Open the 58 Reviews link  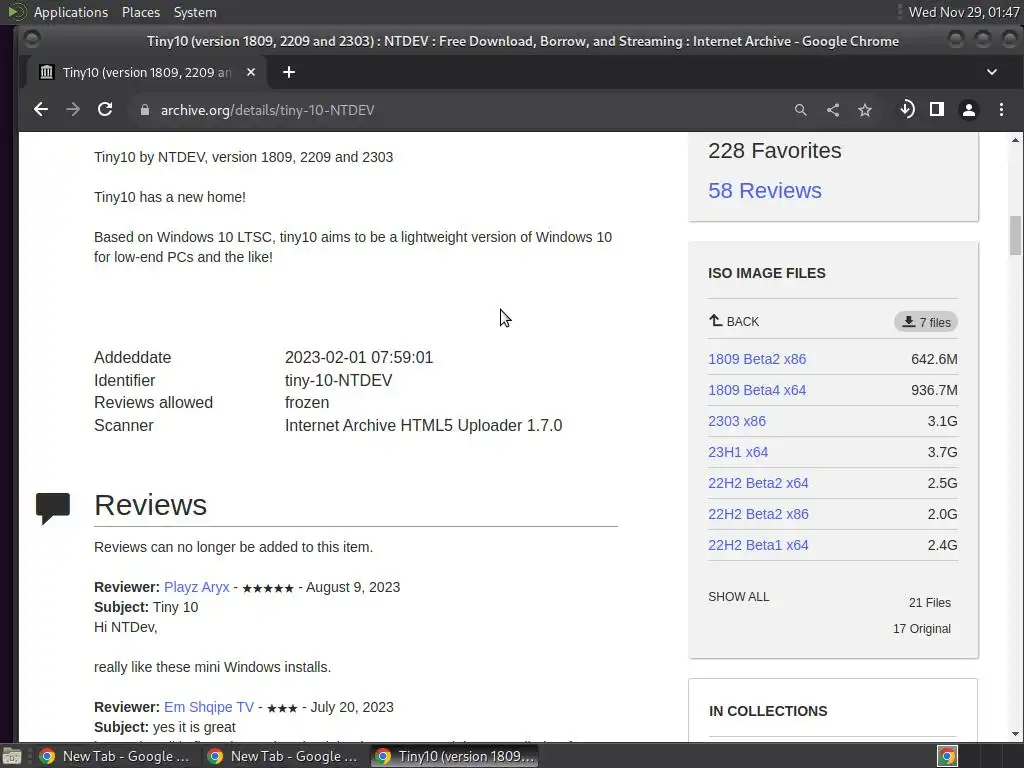pos(765,190)
